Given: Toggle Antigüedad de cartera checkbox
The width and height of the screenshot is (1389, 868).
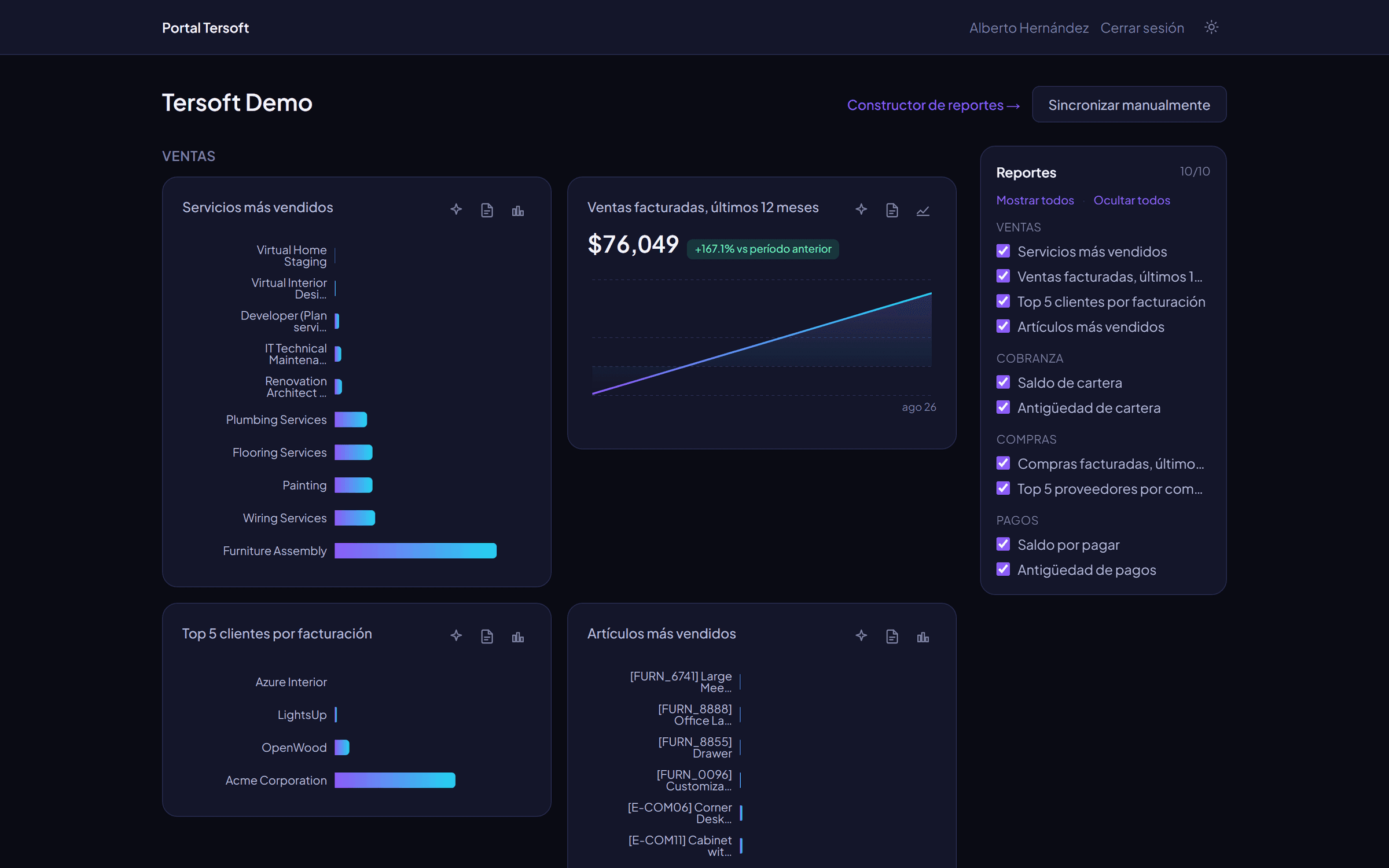Looking at the screenshot, I should tap(1003, 407).
